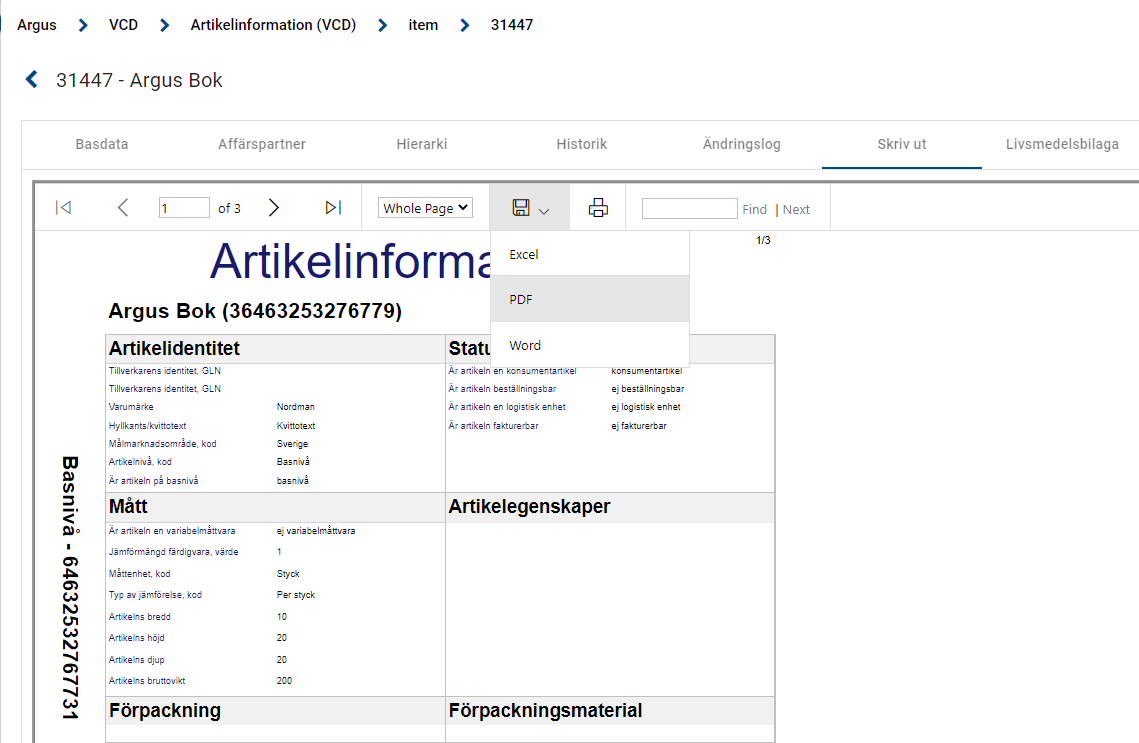Click the page title 31447 - Argus Bok

tap(139, 80)
